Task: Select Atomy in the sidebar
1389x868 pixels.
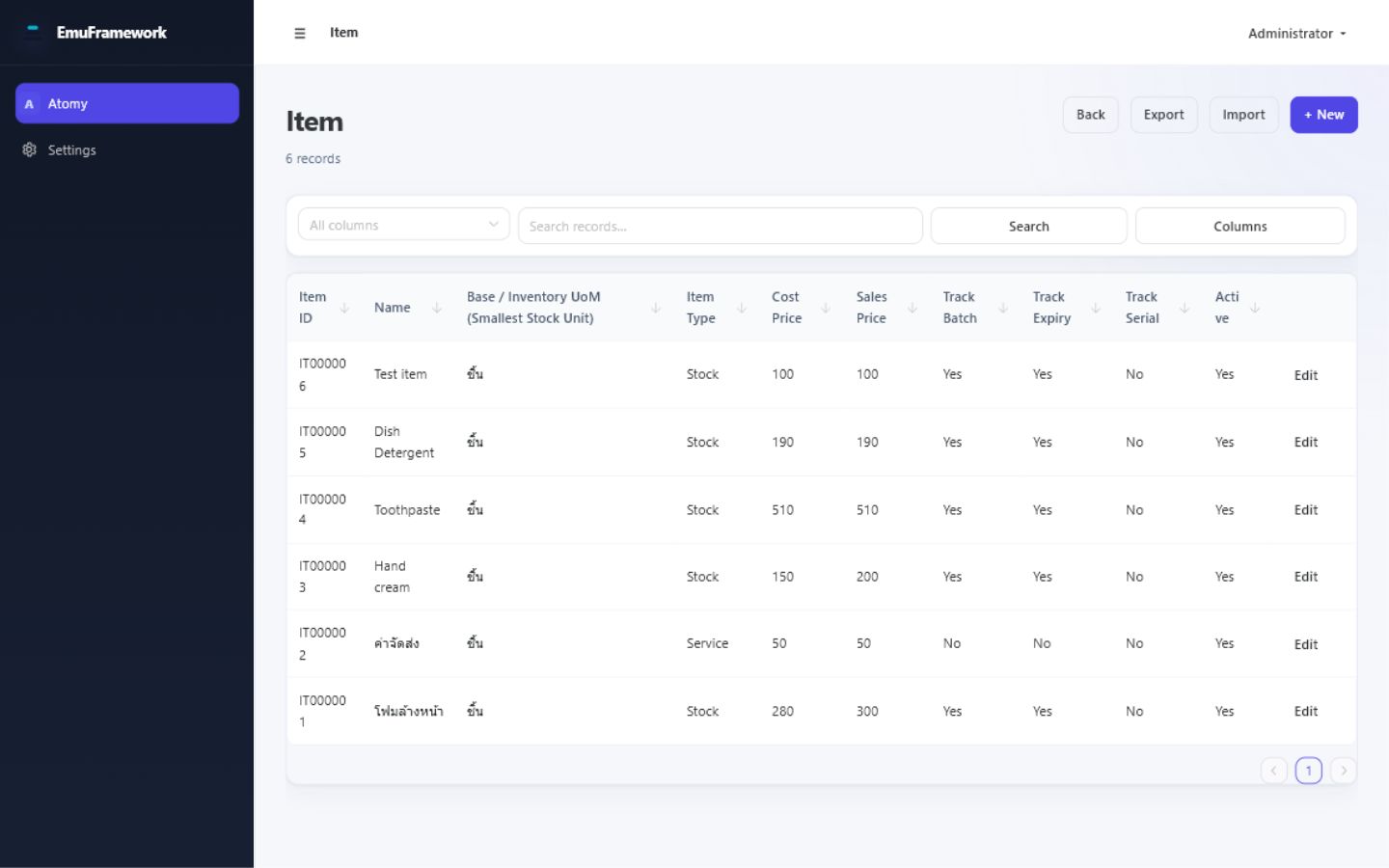Action: (x=127, y=103)
